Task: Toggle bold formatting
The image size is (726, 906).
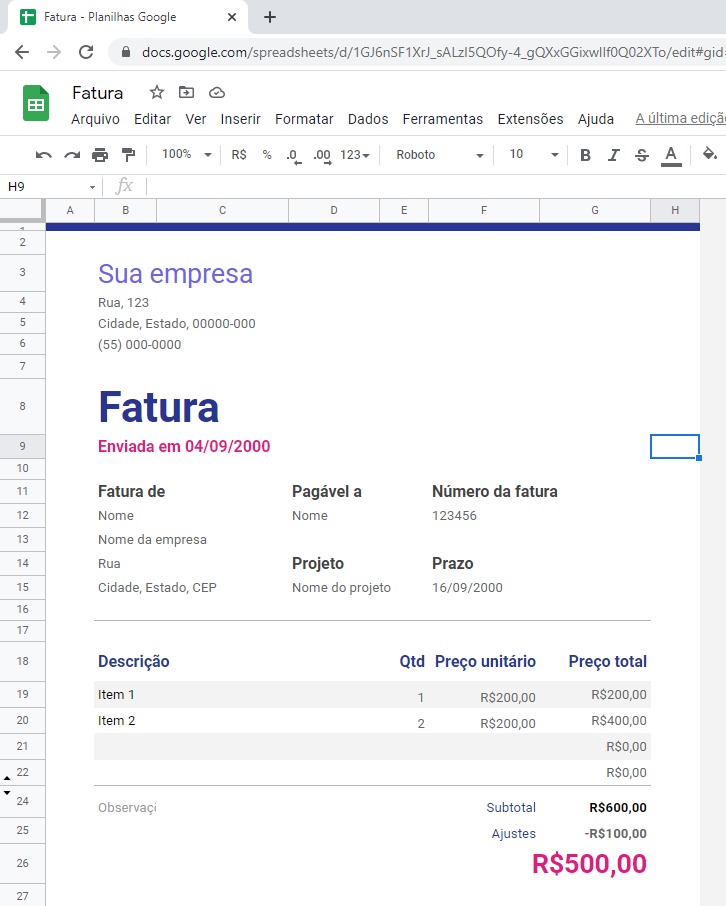Action: pyautogui.click(x=585, y=155)
